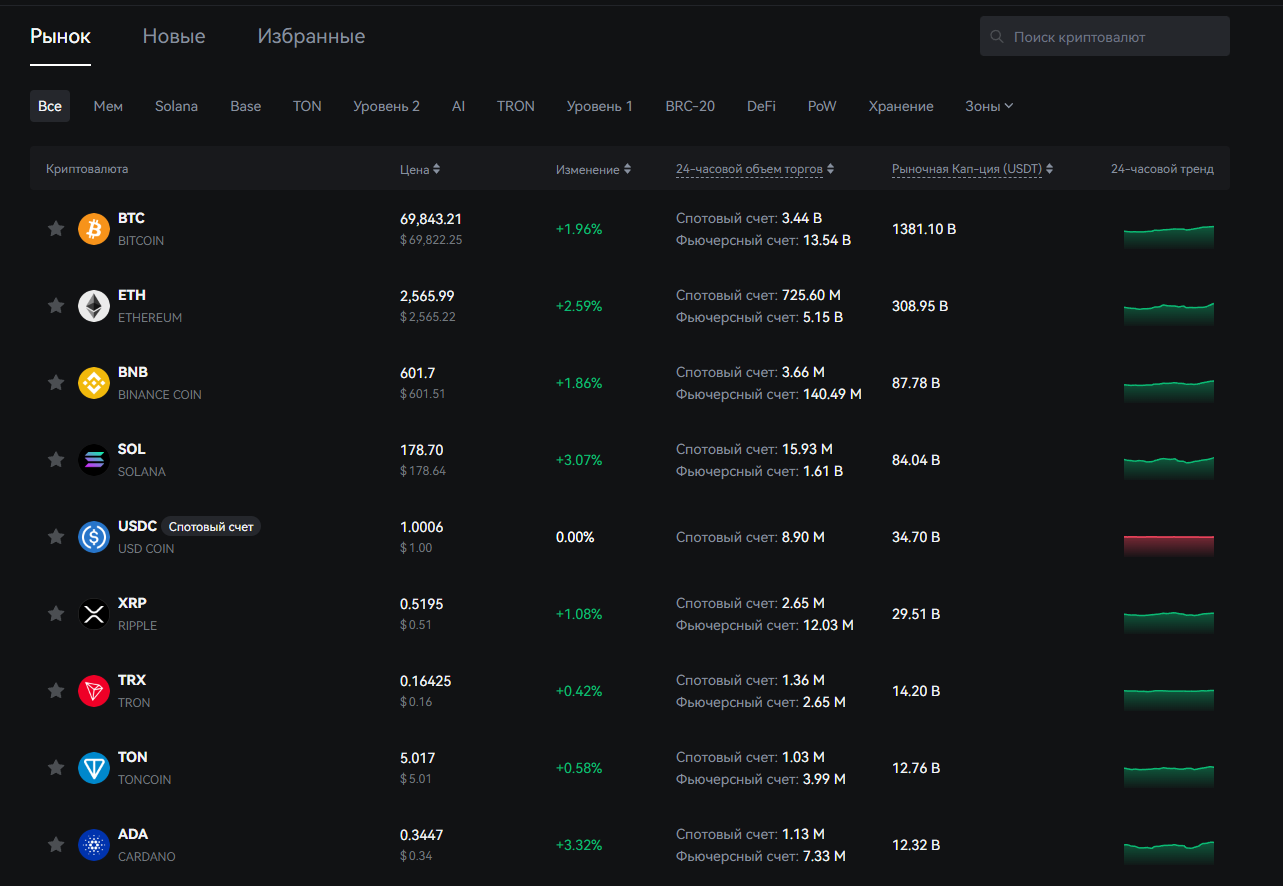This screenshot has width=1283, height=886.
Task: Add BTC to favorites with star
Action: coord(56,229)
